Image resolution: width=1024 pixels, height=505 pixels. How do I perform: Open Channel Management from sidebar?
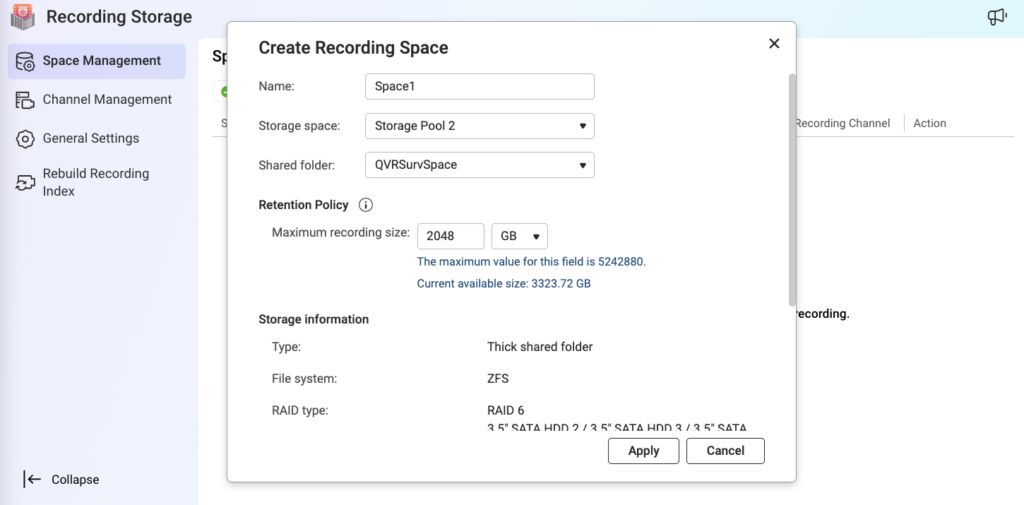click(107, 100)
